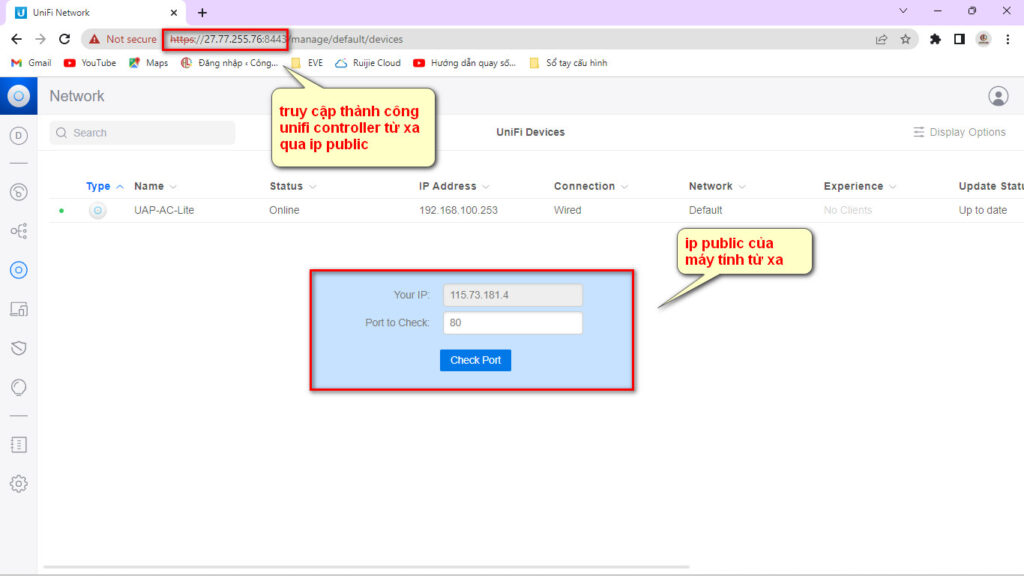The image size is (1024, 576).
Task: Open the Client Devices sidebar icon
Action: point(18,309)
